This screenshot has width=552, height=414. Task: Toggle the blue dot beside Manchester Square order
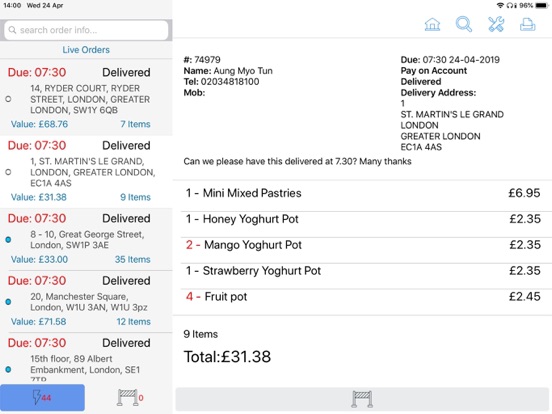8,302
